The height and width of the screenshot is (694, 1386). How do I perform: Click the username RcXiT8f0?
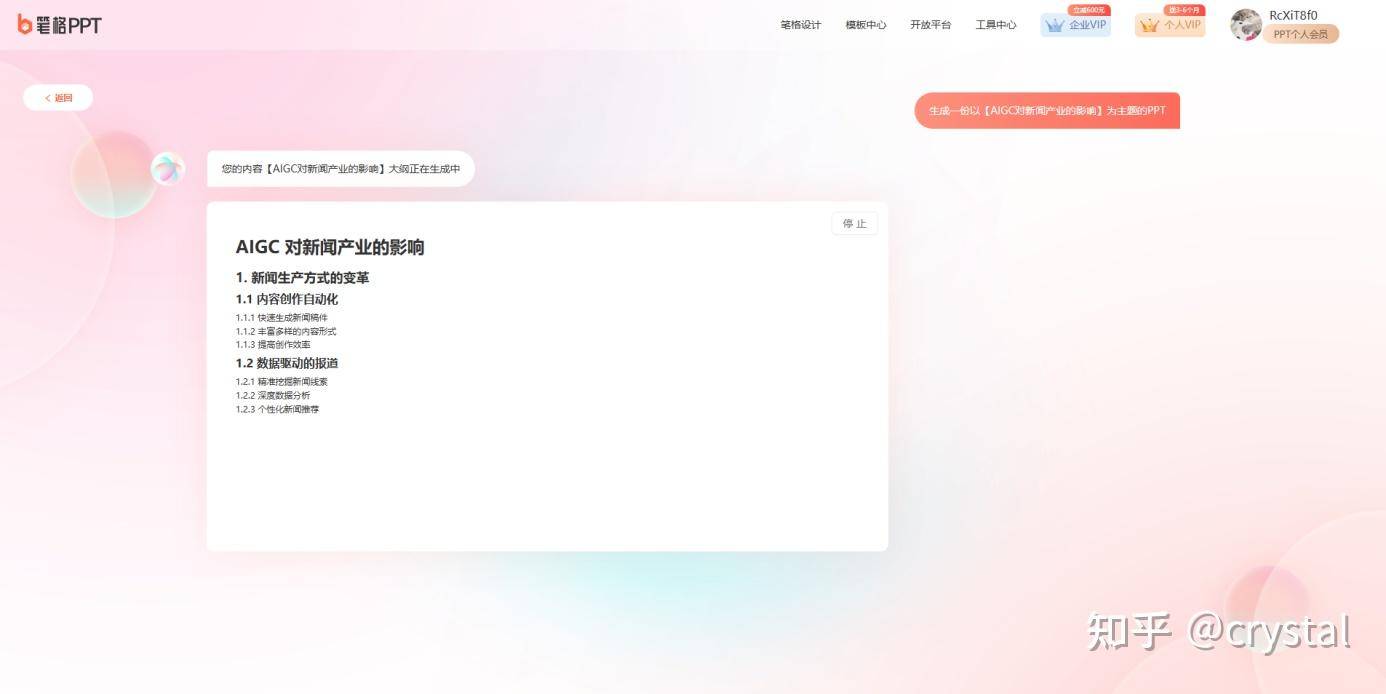point(1293,15)
